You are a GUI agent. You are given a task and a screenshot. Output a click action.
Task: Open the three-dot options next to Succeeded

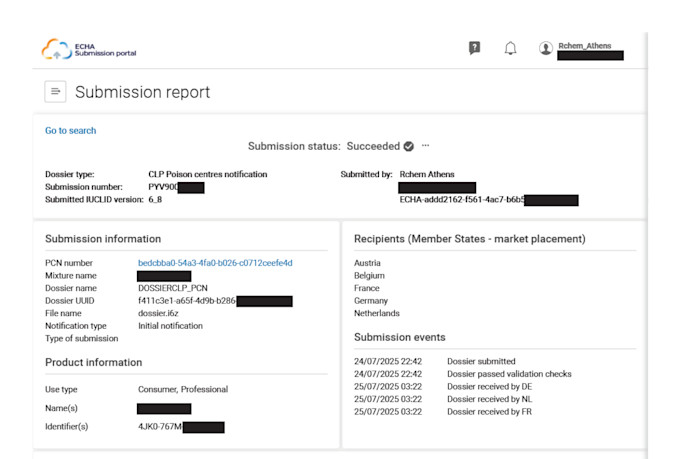(x=425, y=145)
